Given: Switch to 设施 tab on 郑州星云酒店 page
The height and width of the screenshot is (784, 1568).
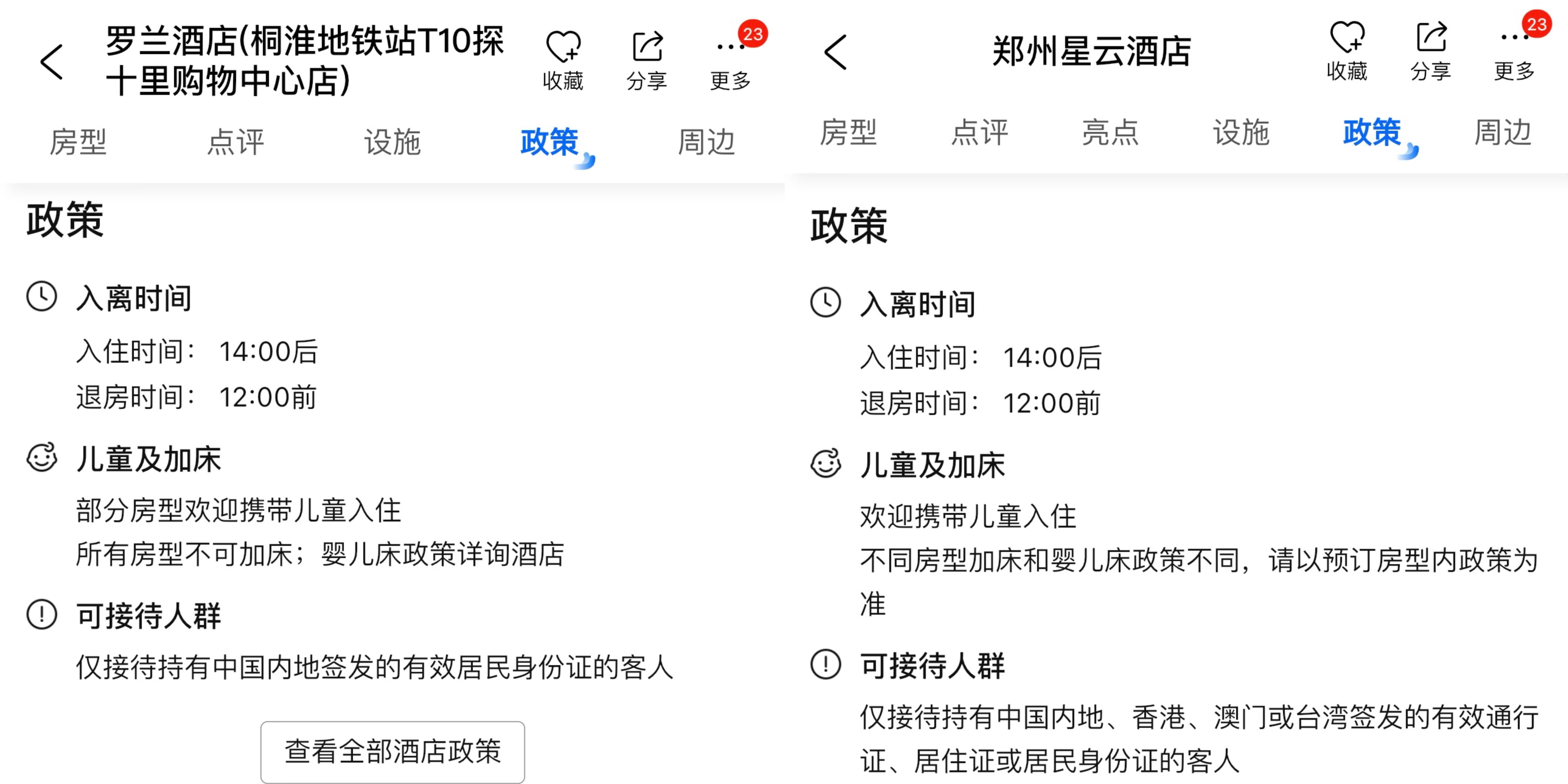Looking at the screenshot, I should pyautogui.click(x=1241, y=132).
